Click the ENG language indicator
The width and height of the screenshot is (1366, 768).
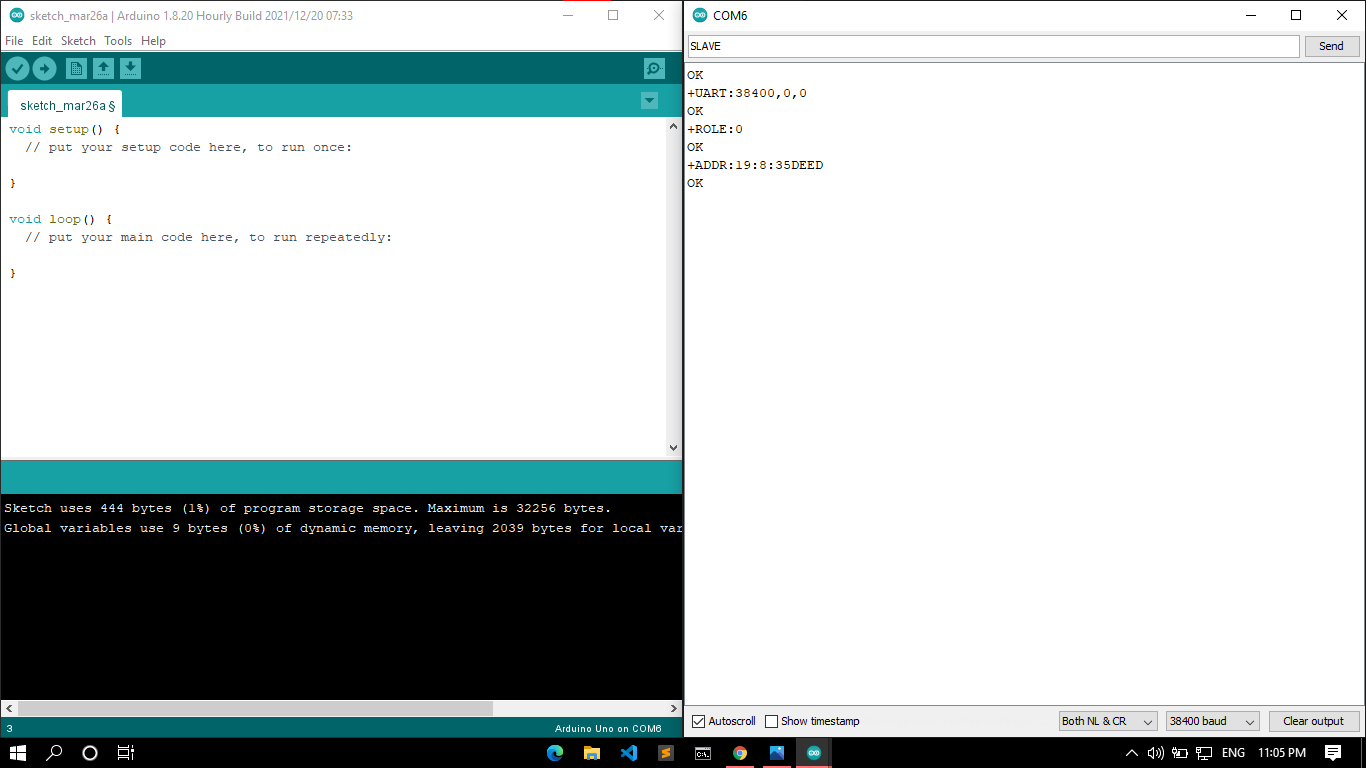(x=1234, y=752)
